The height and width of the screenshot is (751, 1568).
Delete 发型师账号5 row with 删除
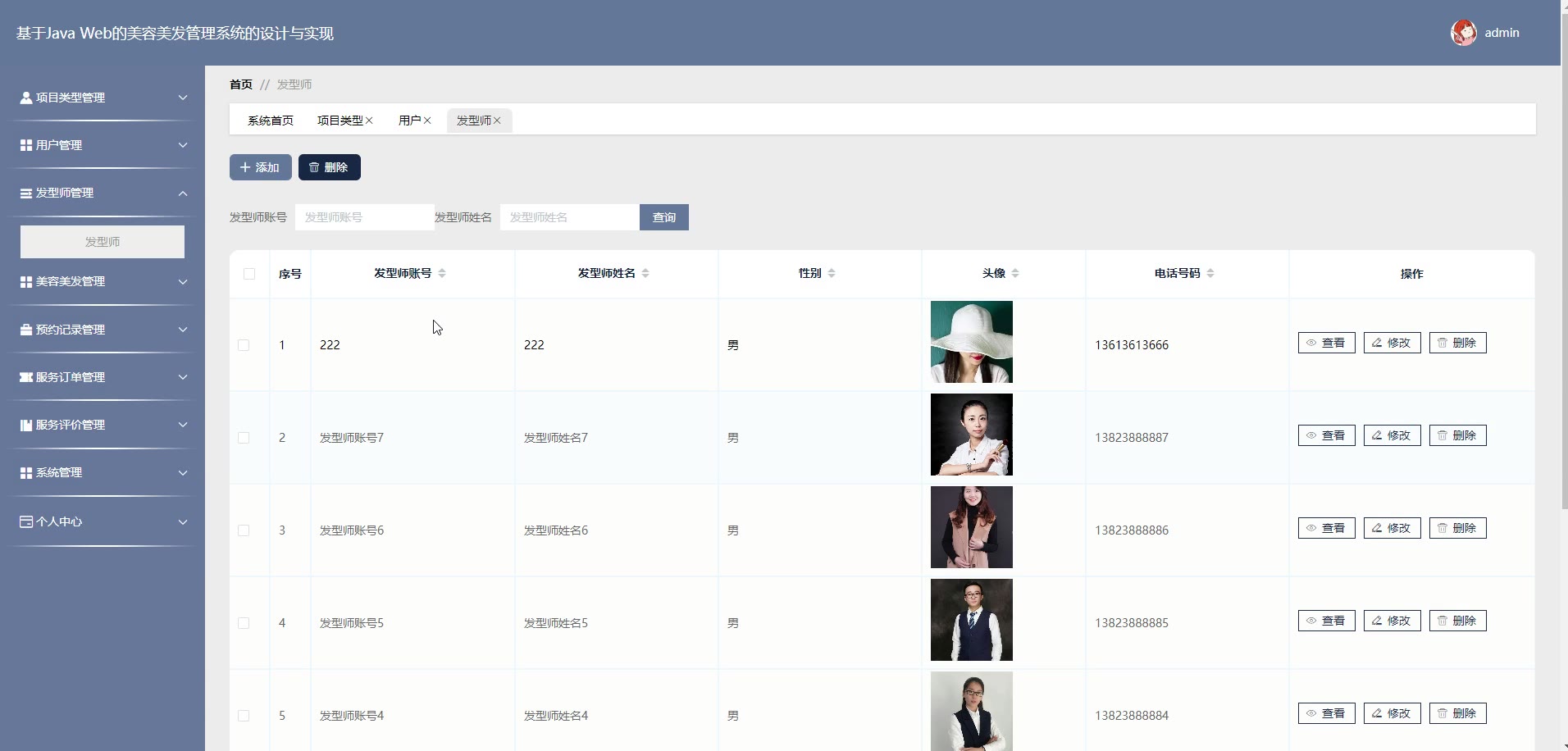coord(1457,621)
